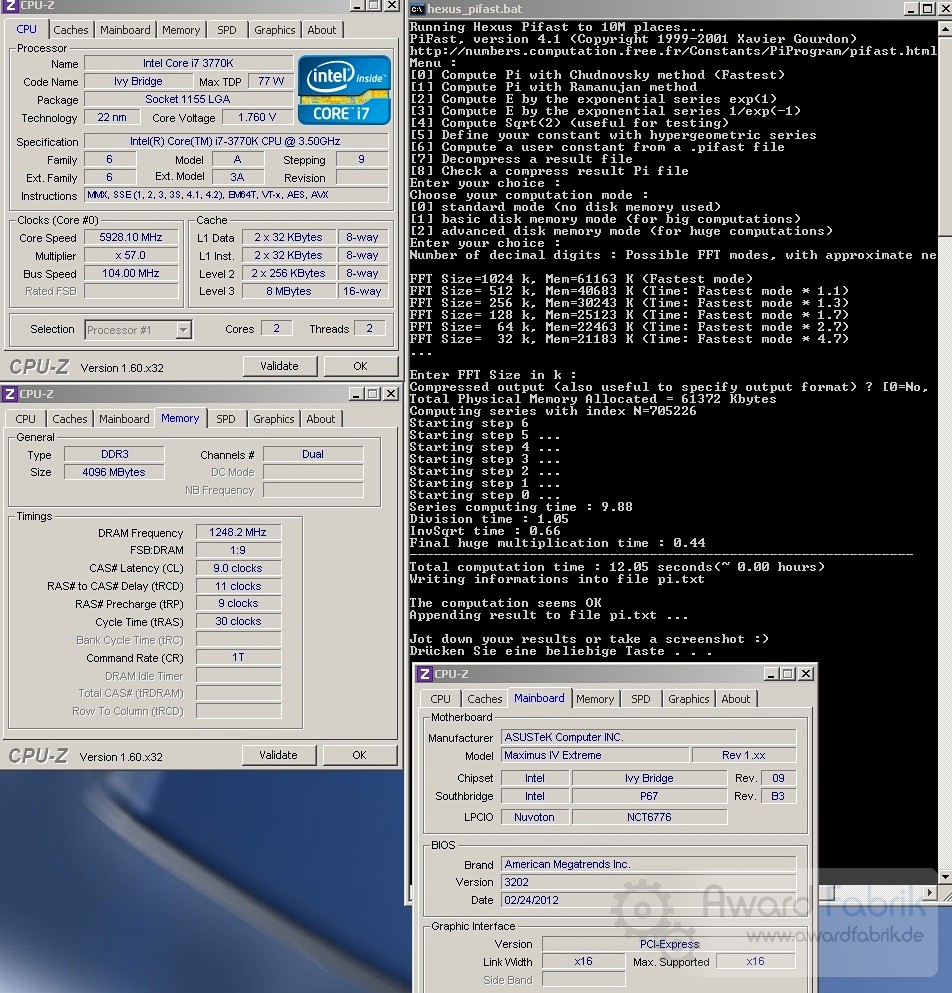Viewport: 952px width, 993px height.
Task: Click the Intel Core i7 logo badge
Action: pyautogui.click(x=344, y=89)
